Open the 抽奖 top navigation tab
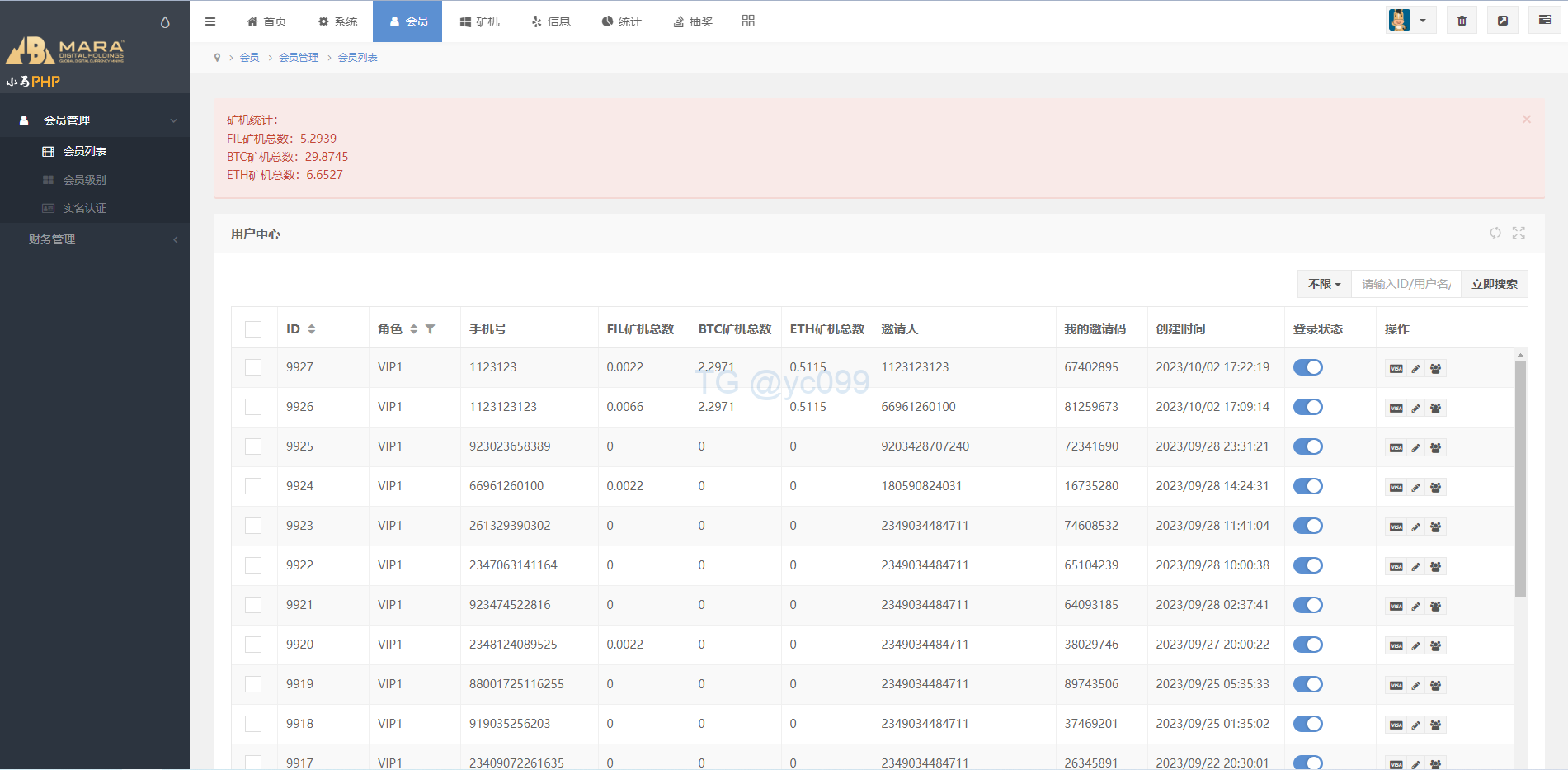The image size is (1568, 770). click(x=692, y=21)
